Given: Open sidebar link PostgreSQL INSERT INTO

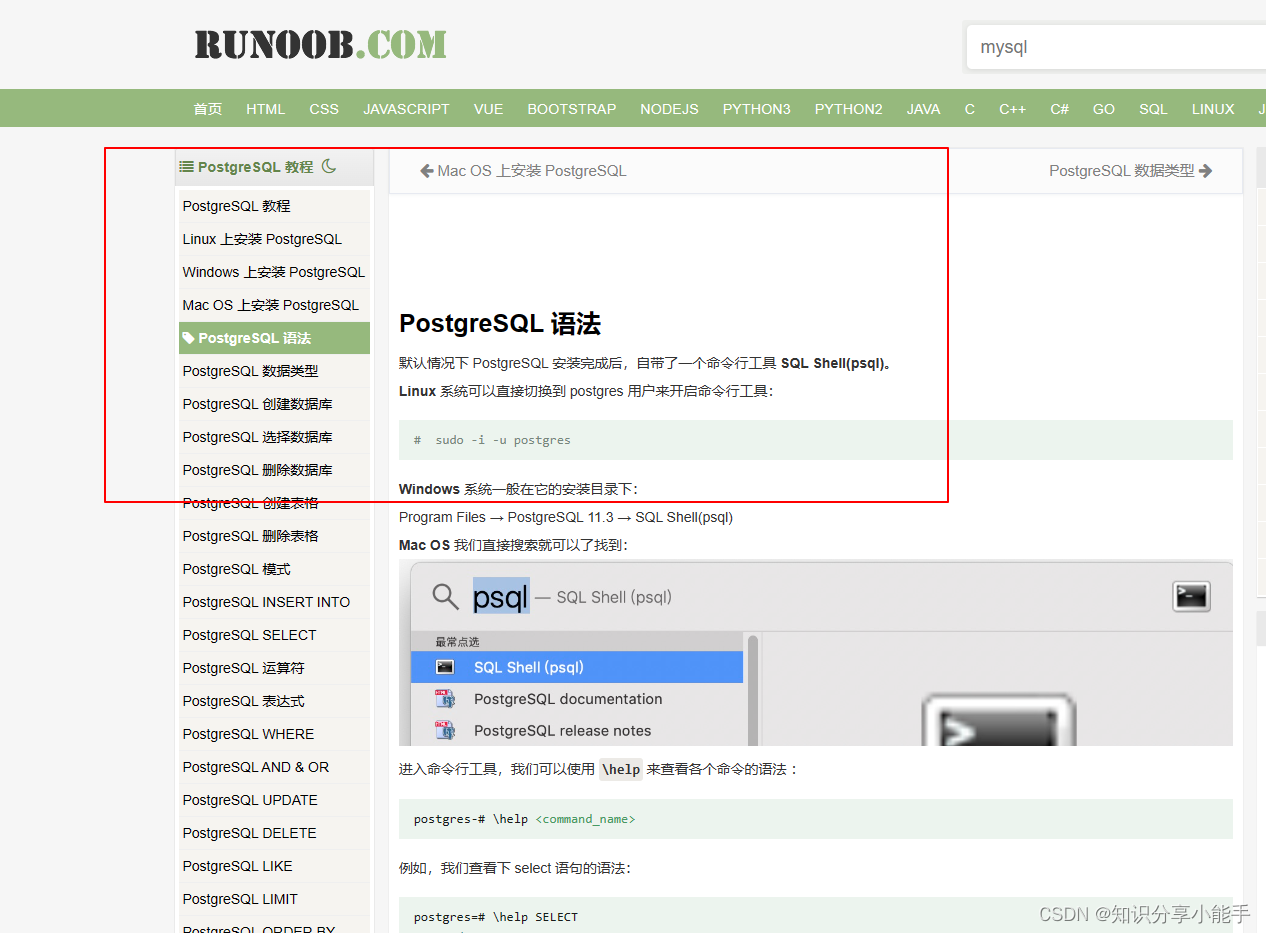Looking at the screenshot, I should 266,602.
